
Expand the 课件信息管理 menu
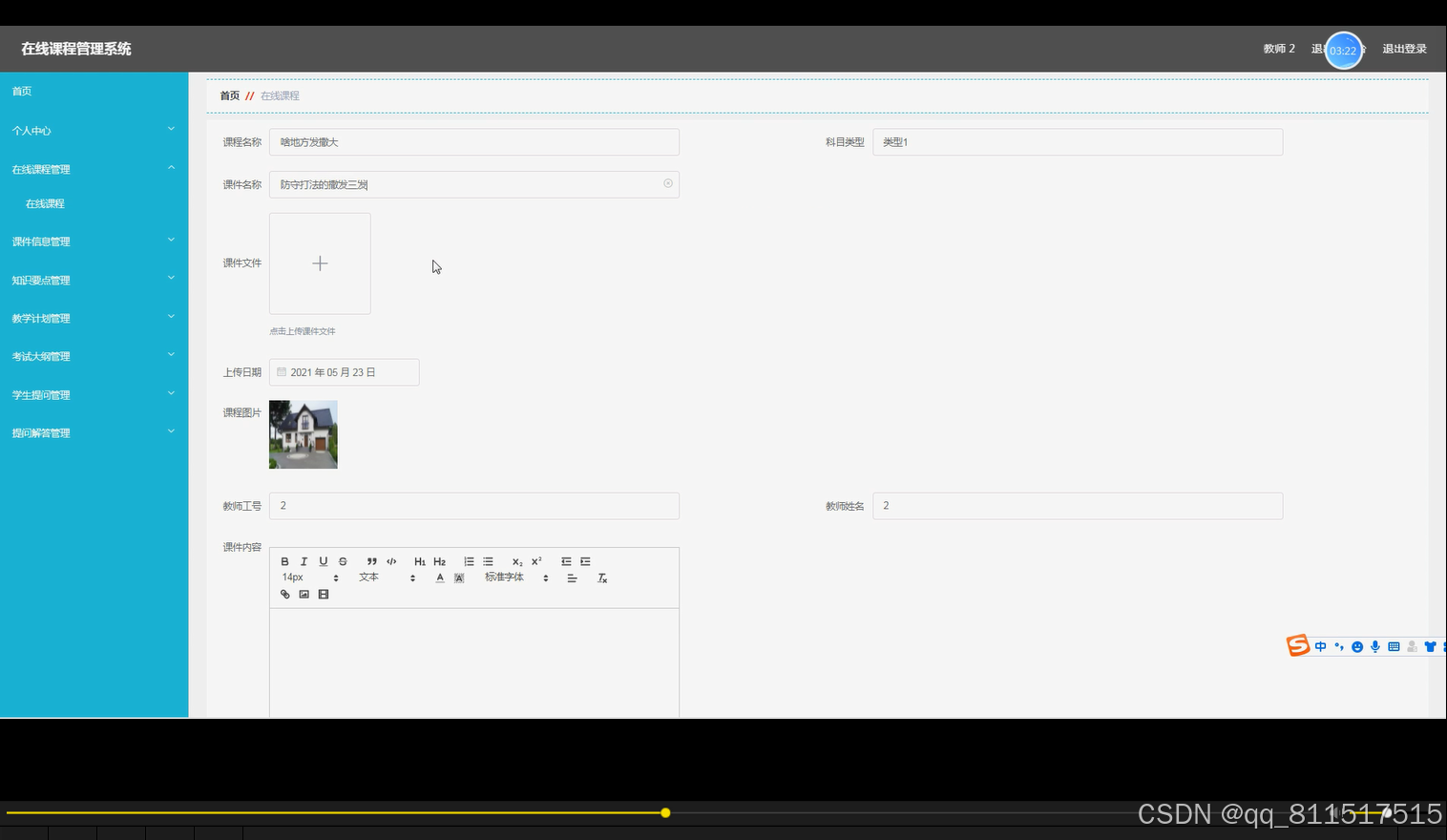tap(94, 241)
